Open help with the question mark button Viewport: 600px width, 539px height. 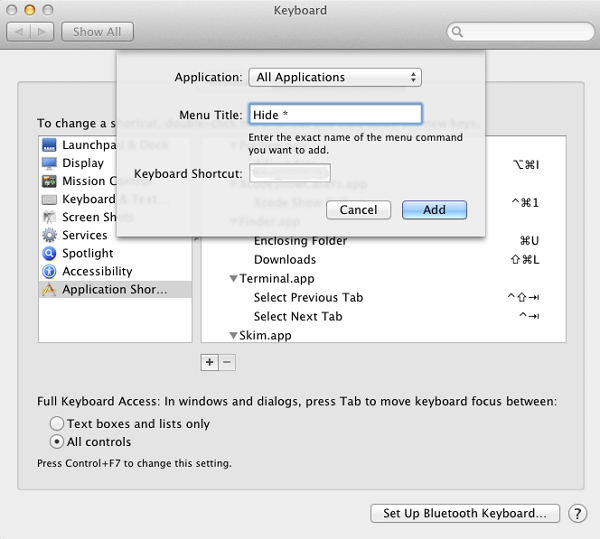577,513
